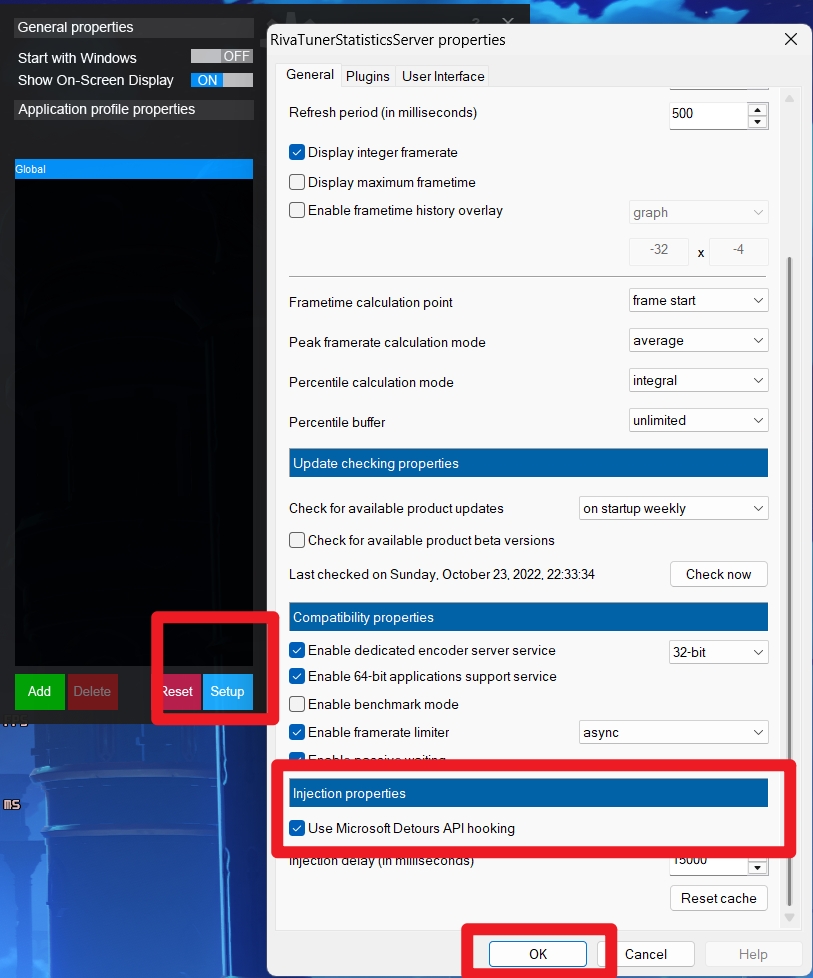Decrease refresh period with down arrow
813x978 pixels.
coord(757,121)
